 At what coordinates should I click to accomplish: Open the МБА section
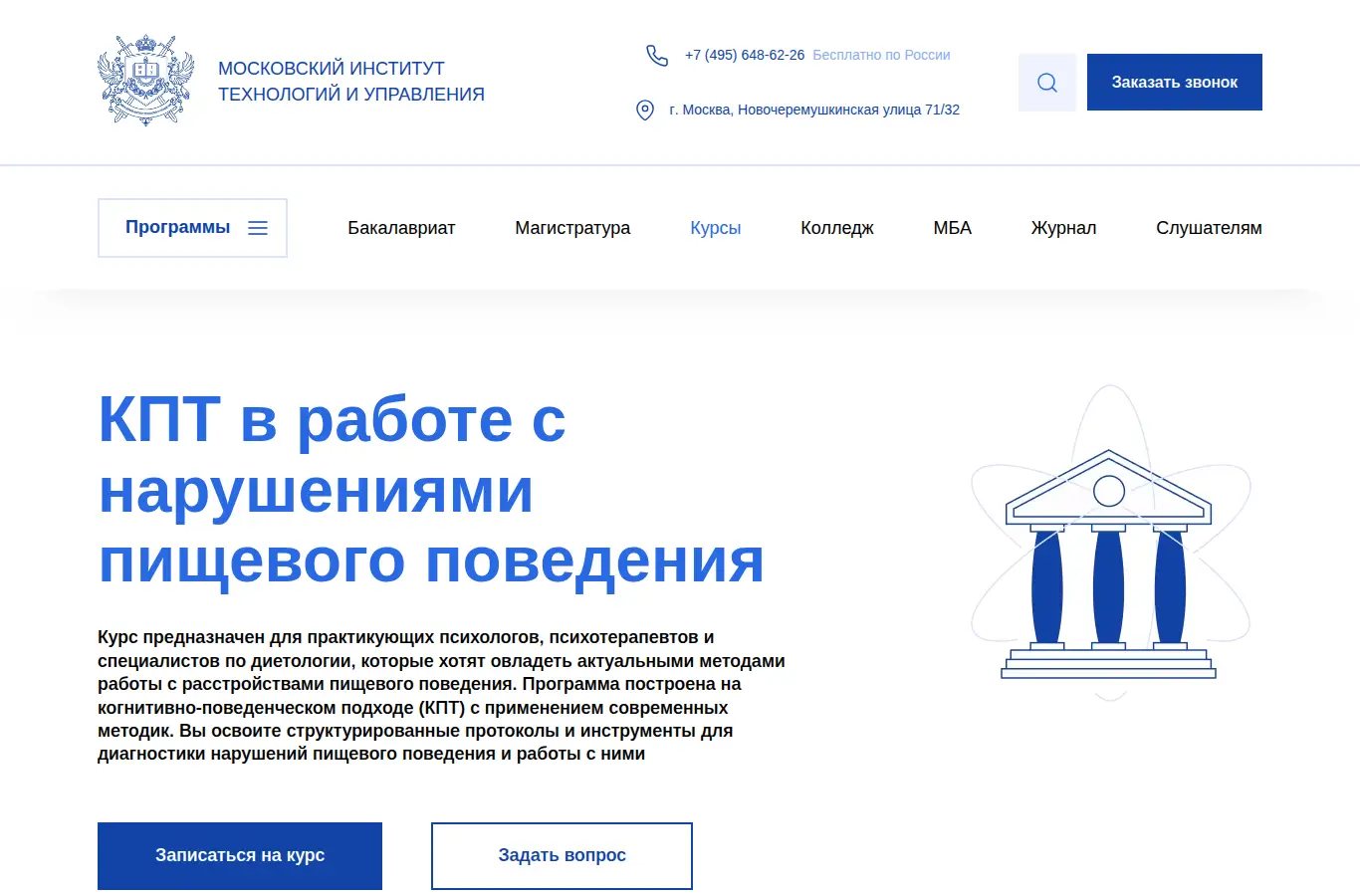coord(953,228)
